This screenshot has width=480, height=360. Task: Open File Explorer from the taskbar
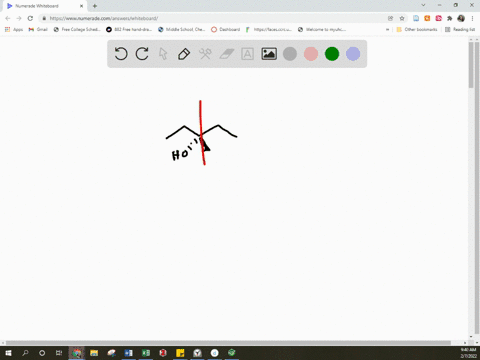94,353
